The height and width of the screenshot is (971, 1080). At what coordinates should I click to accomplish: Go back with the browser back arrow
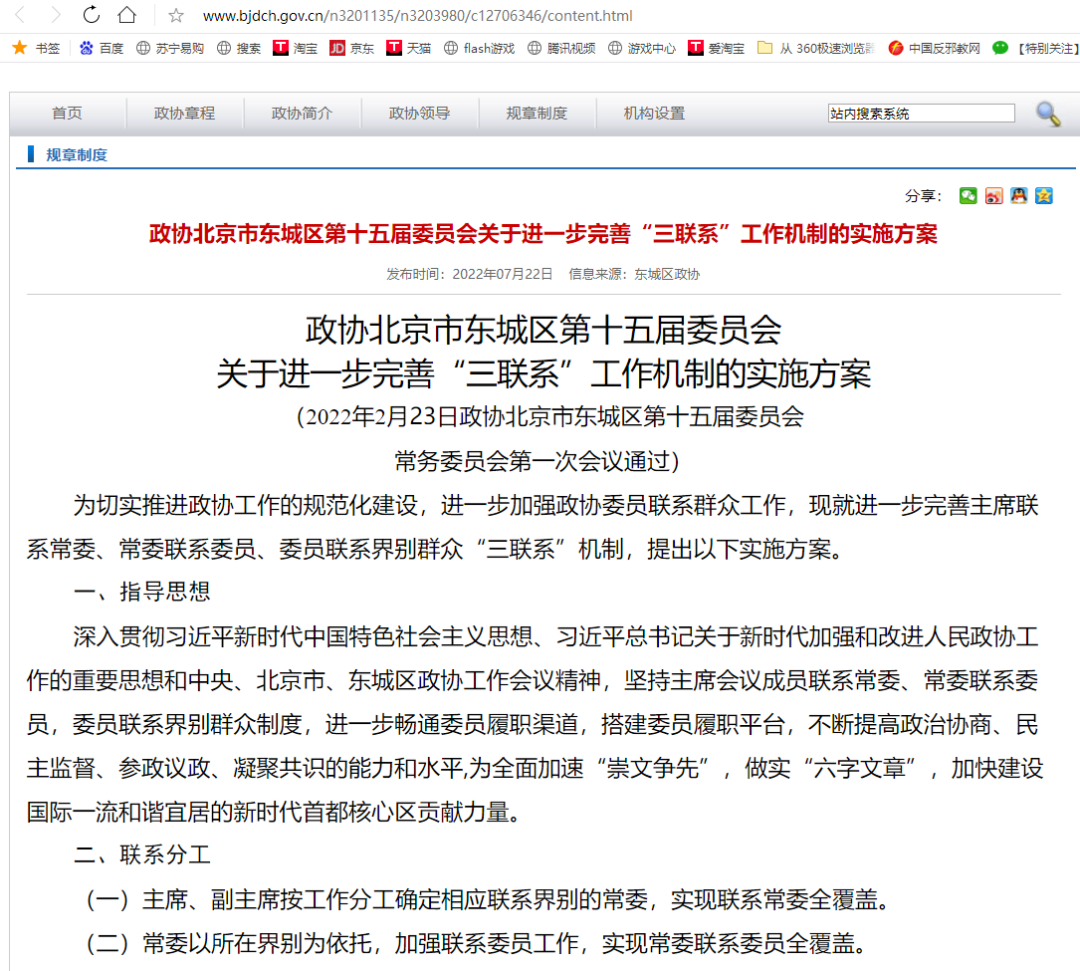(21, 15)
